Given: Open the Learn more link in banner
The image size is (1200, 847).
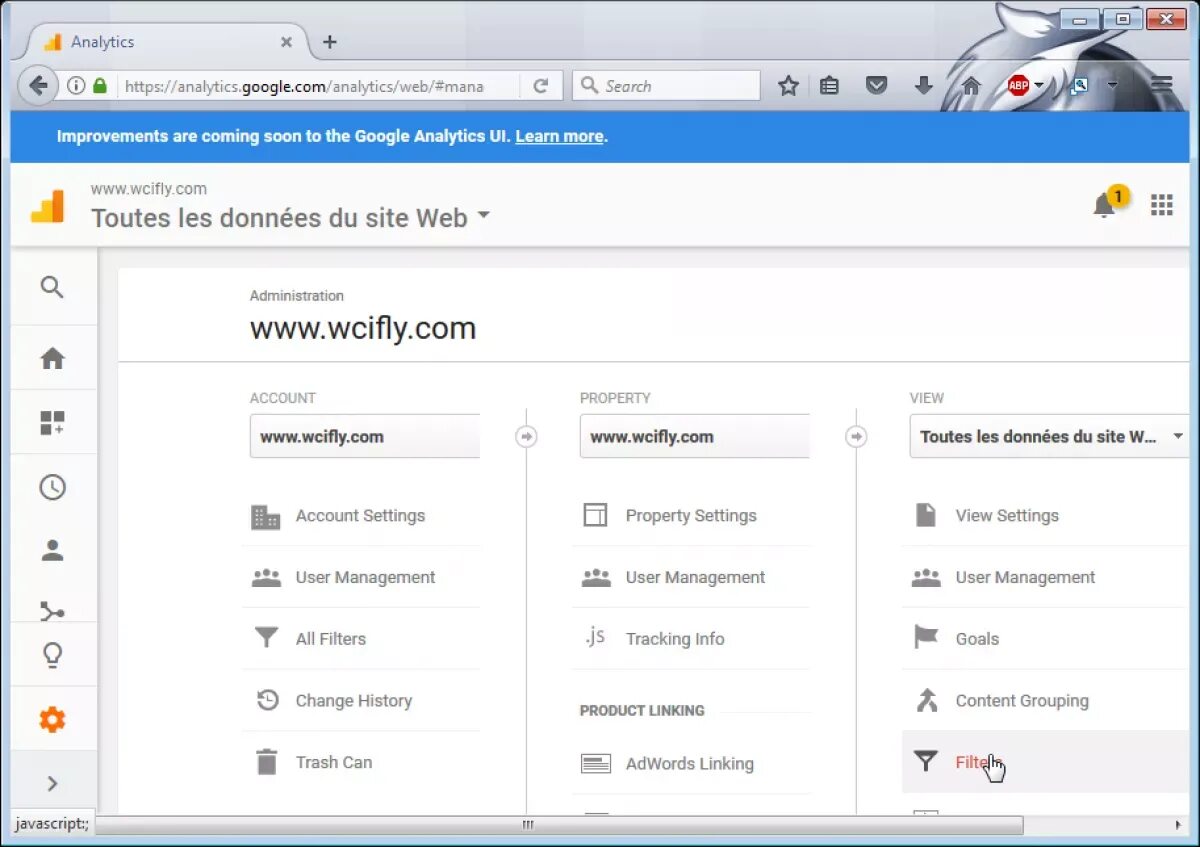Looking at the screenshot, I should tap(559, 136).
